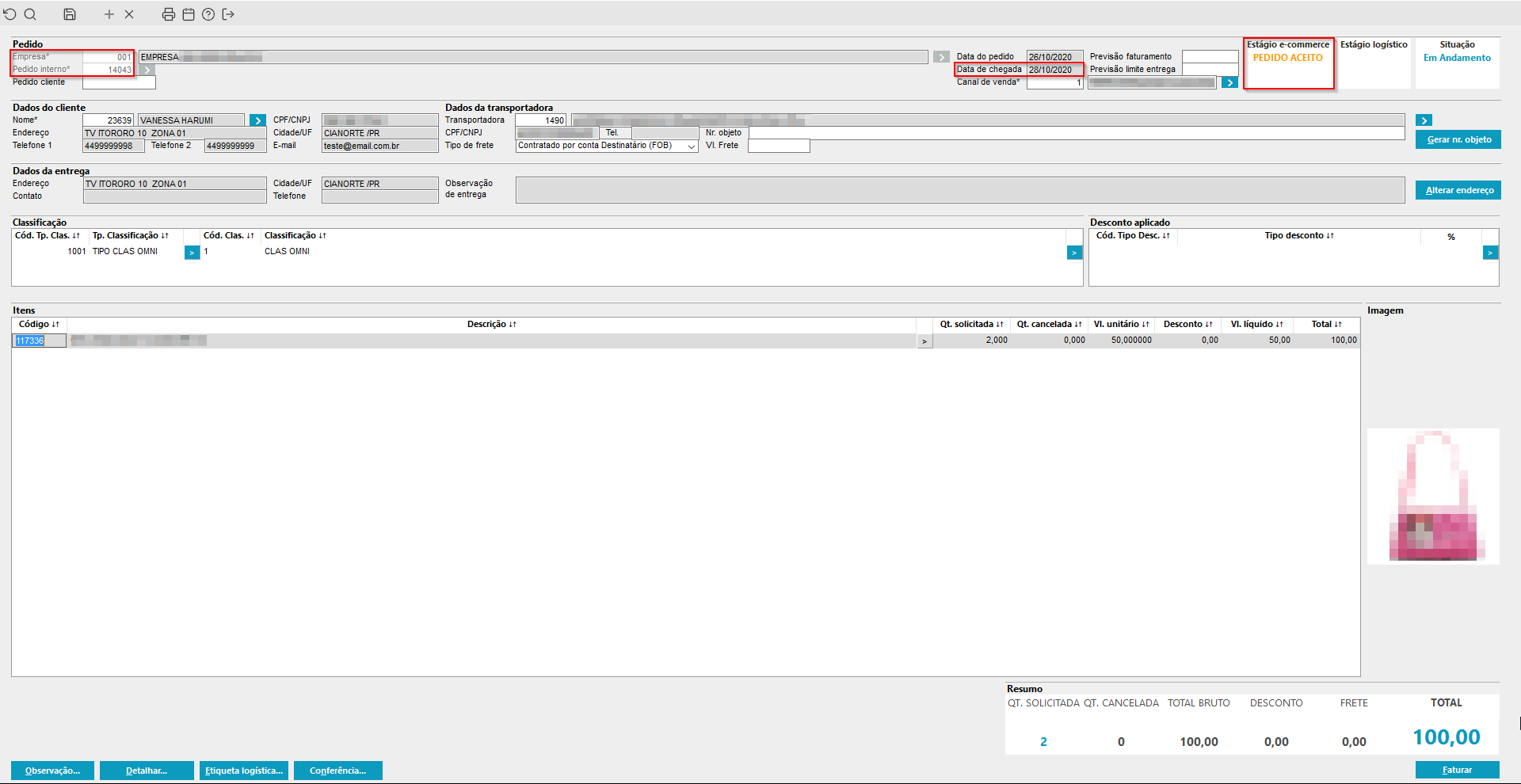Sort by Cód. Tipo Desc. header
This screenshot has width=1521, height=784.
point(1133,235)
